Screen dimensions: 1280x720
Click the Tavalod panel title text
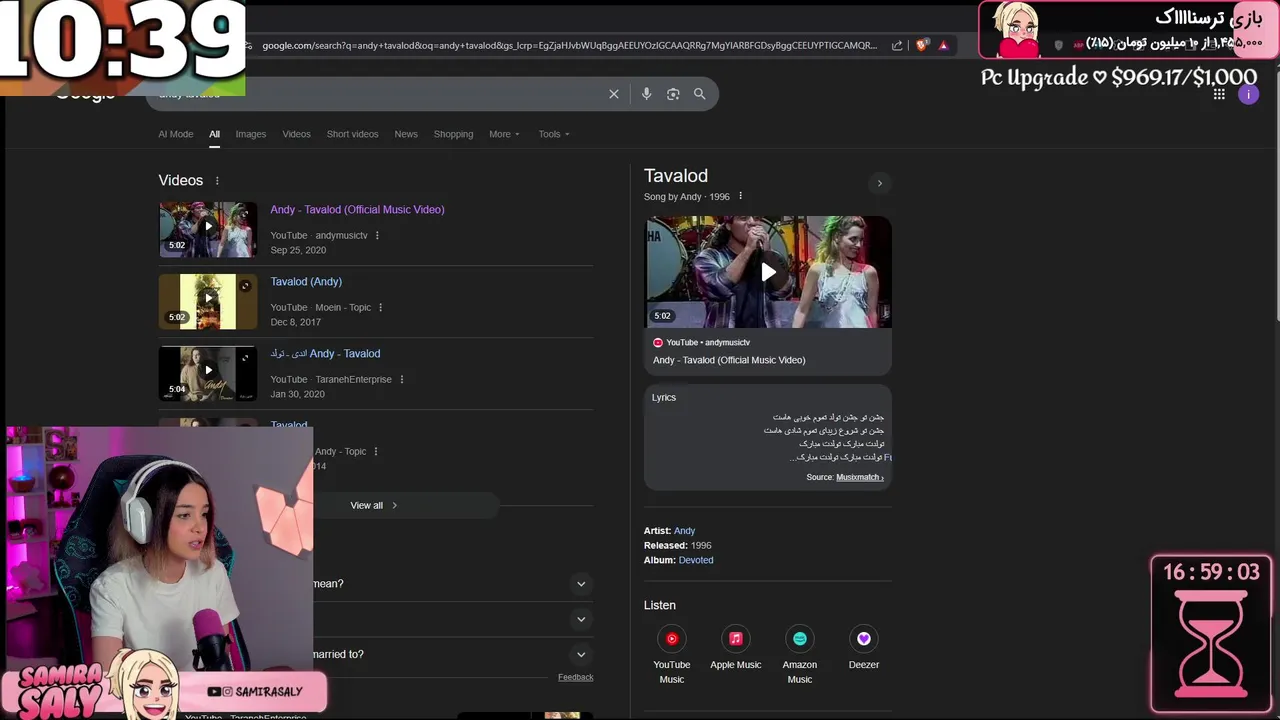676,176
